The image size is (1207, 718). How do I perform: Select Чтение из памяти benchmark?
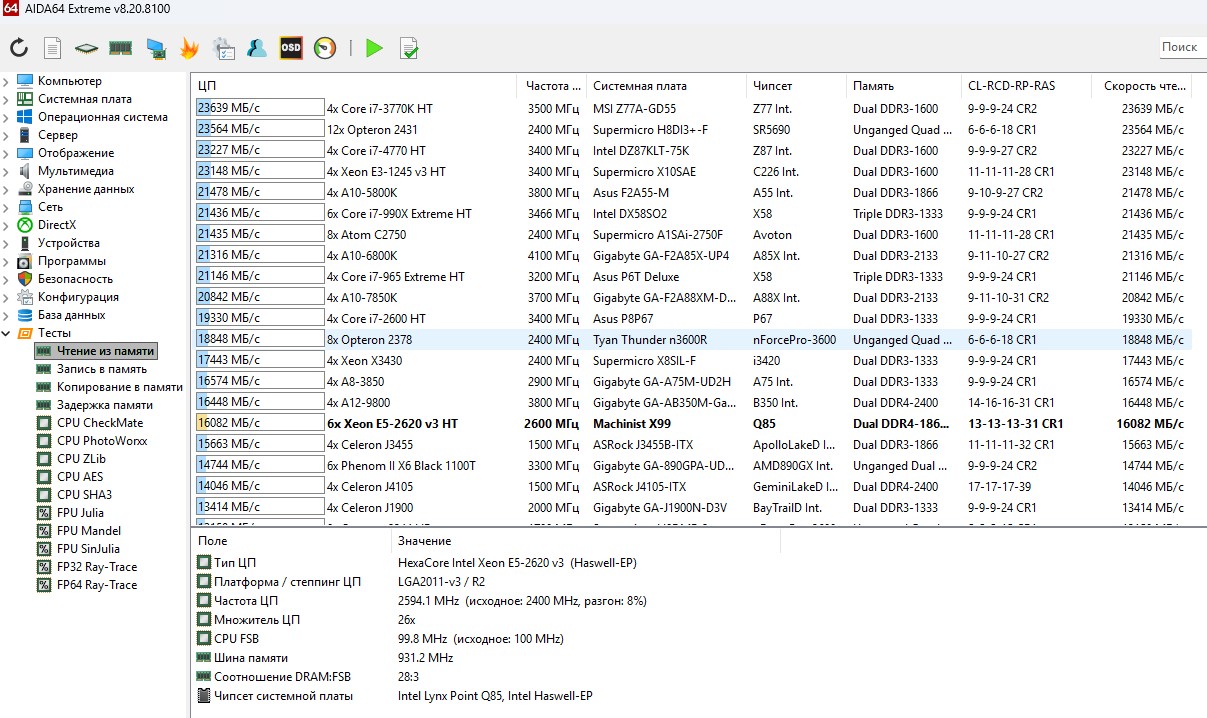[105, 351]
